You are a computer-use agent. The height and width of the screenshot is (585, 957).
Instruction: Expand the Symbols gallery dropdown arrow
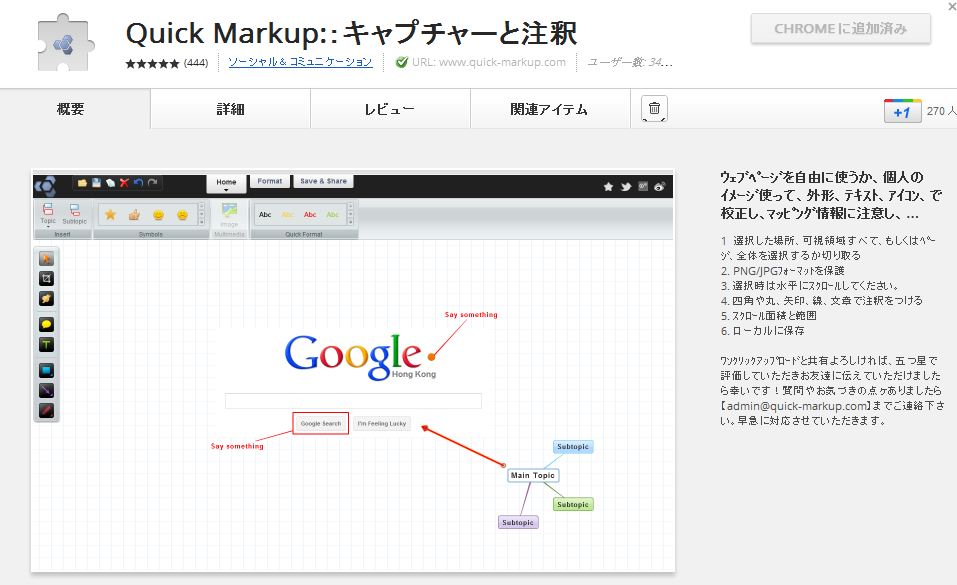201,223
